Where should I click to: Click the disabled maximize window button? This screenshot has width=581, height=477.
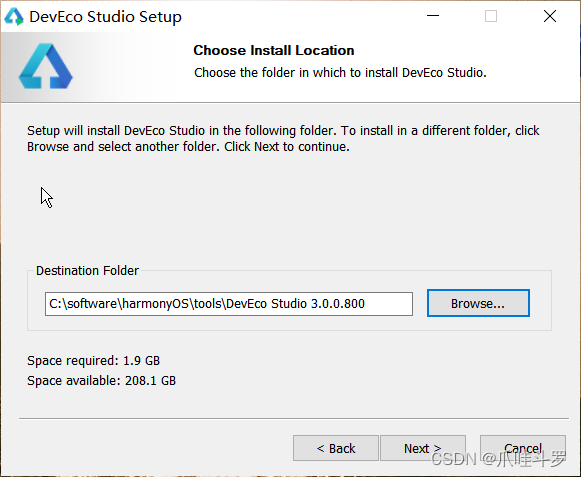coord(491,16)
